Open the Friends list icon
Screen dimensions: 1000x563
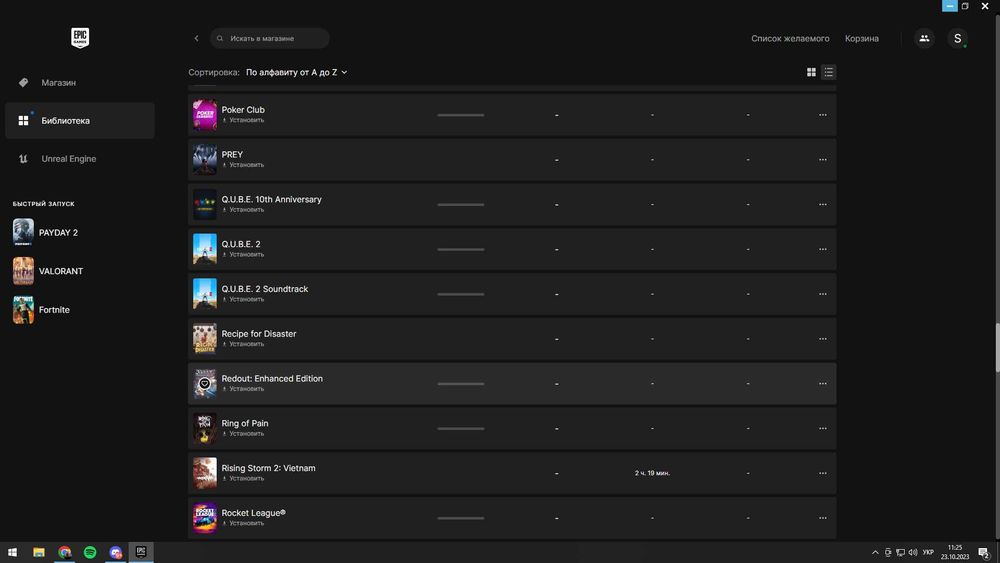924,38
